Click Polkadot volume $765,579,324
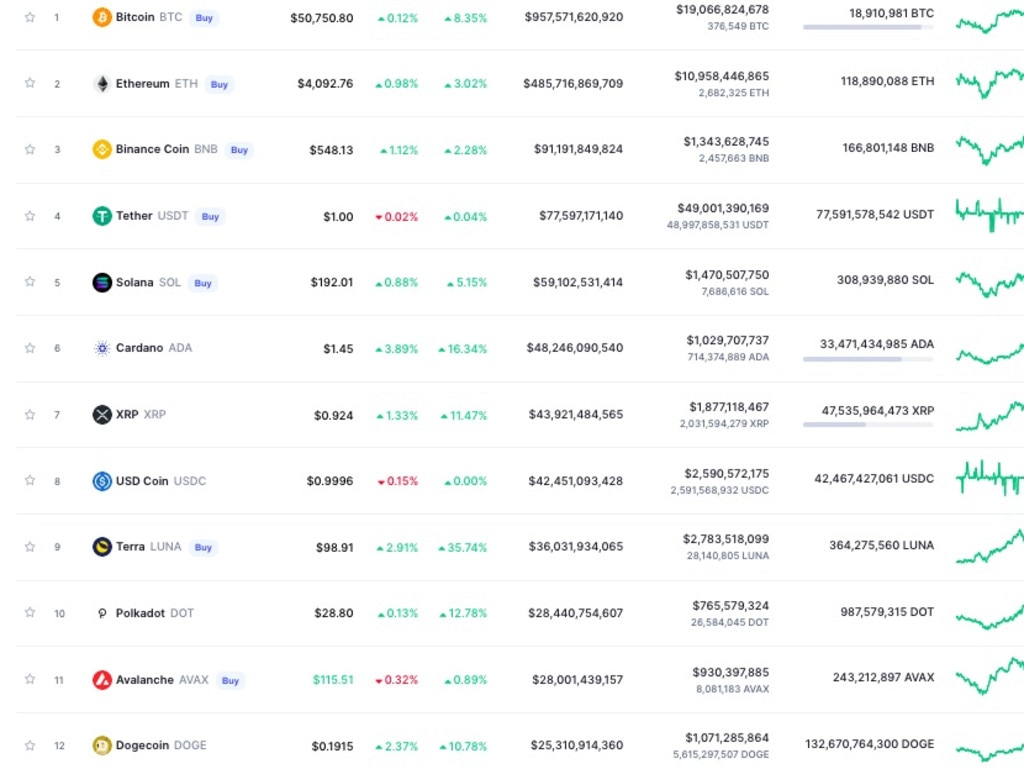 pos(731,606)
